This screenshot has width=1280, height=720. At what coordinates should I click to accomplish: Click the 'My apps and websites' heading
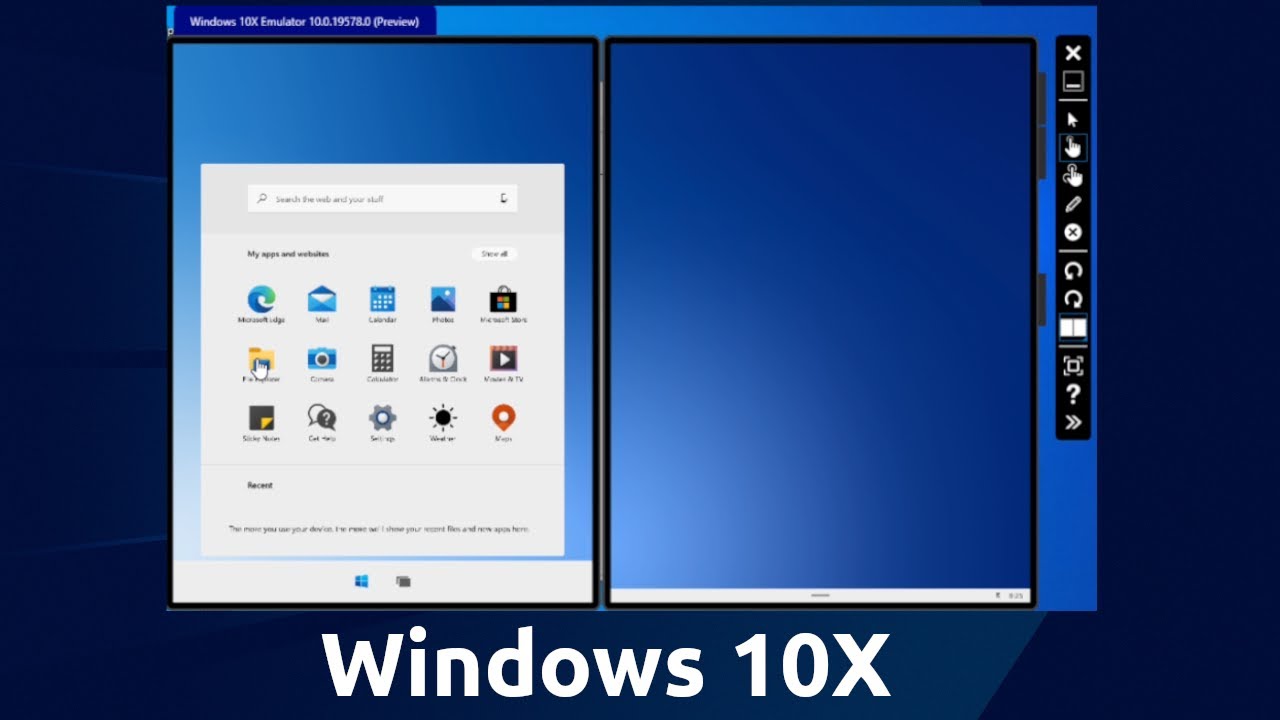[x=288, y=254]
